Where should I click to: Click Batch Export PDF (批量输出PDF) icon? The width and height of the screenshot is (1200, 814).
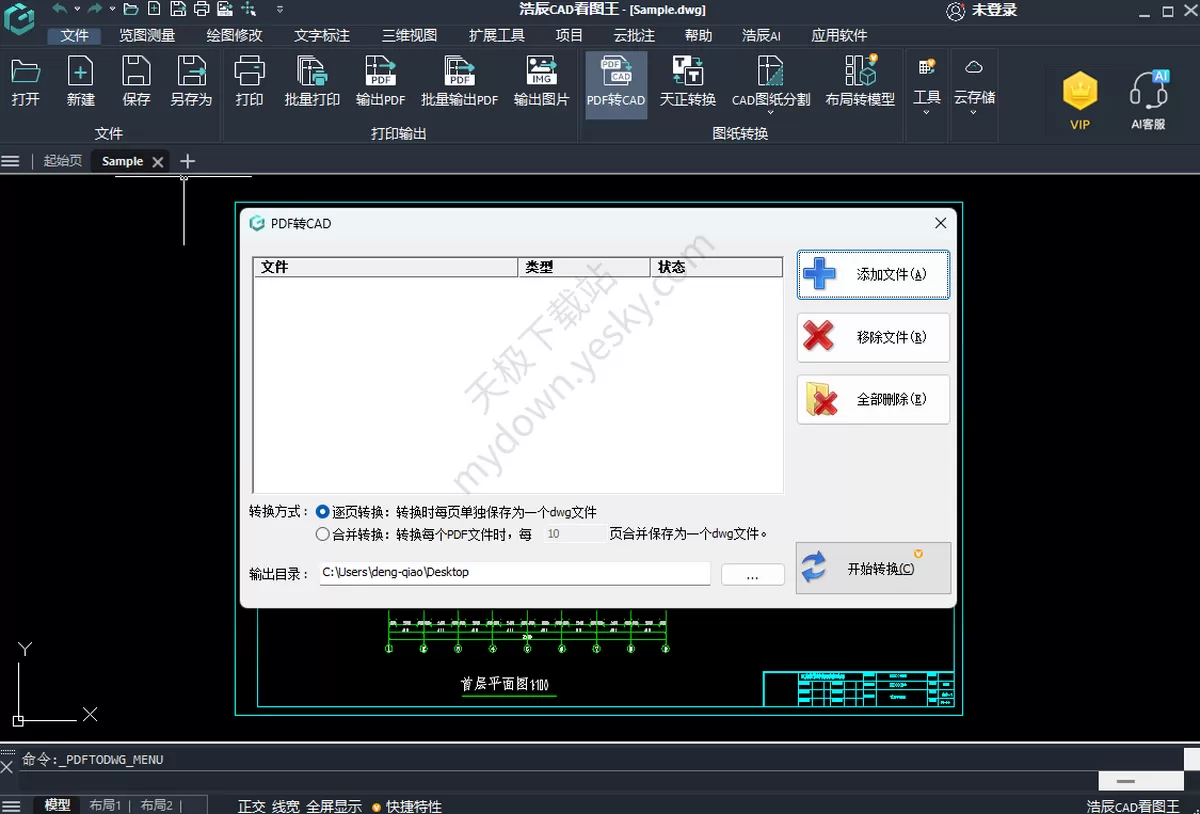click(460, 81)
